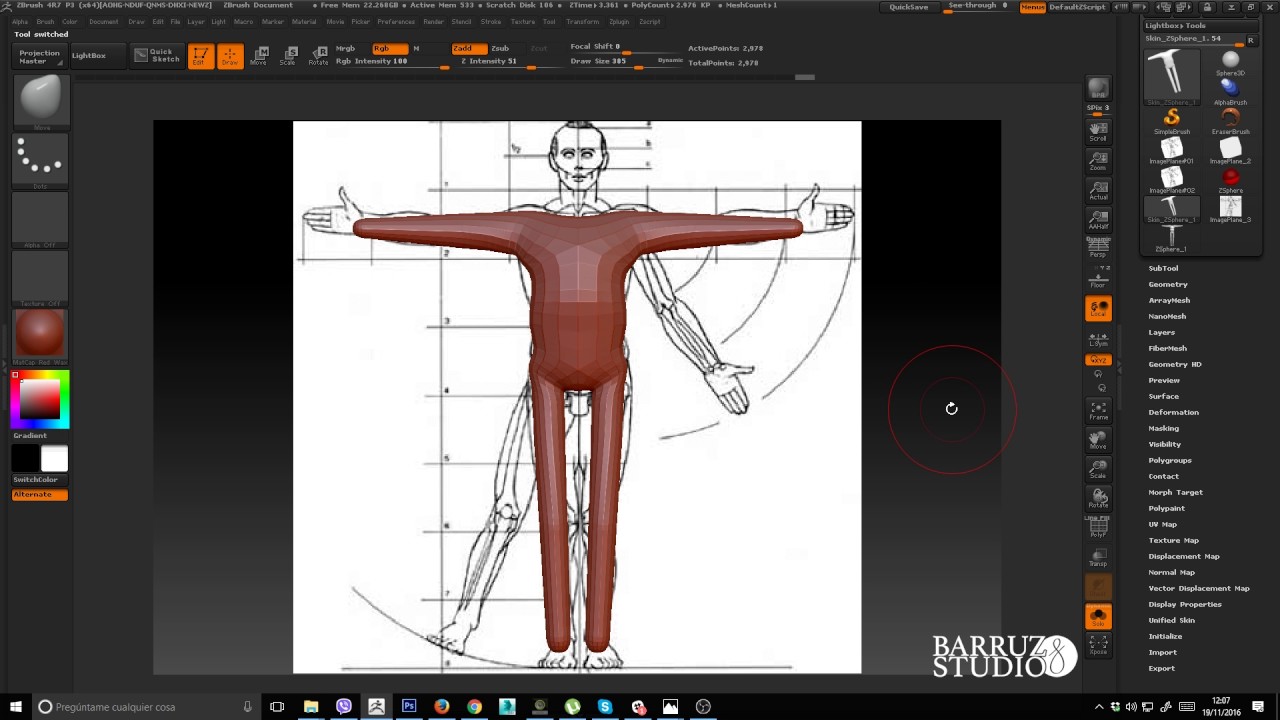Screen dimensions: 1280x720
Task: Select the Rotate transform tool in top shelf
Action: pos(318,56)
